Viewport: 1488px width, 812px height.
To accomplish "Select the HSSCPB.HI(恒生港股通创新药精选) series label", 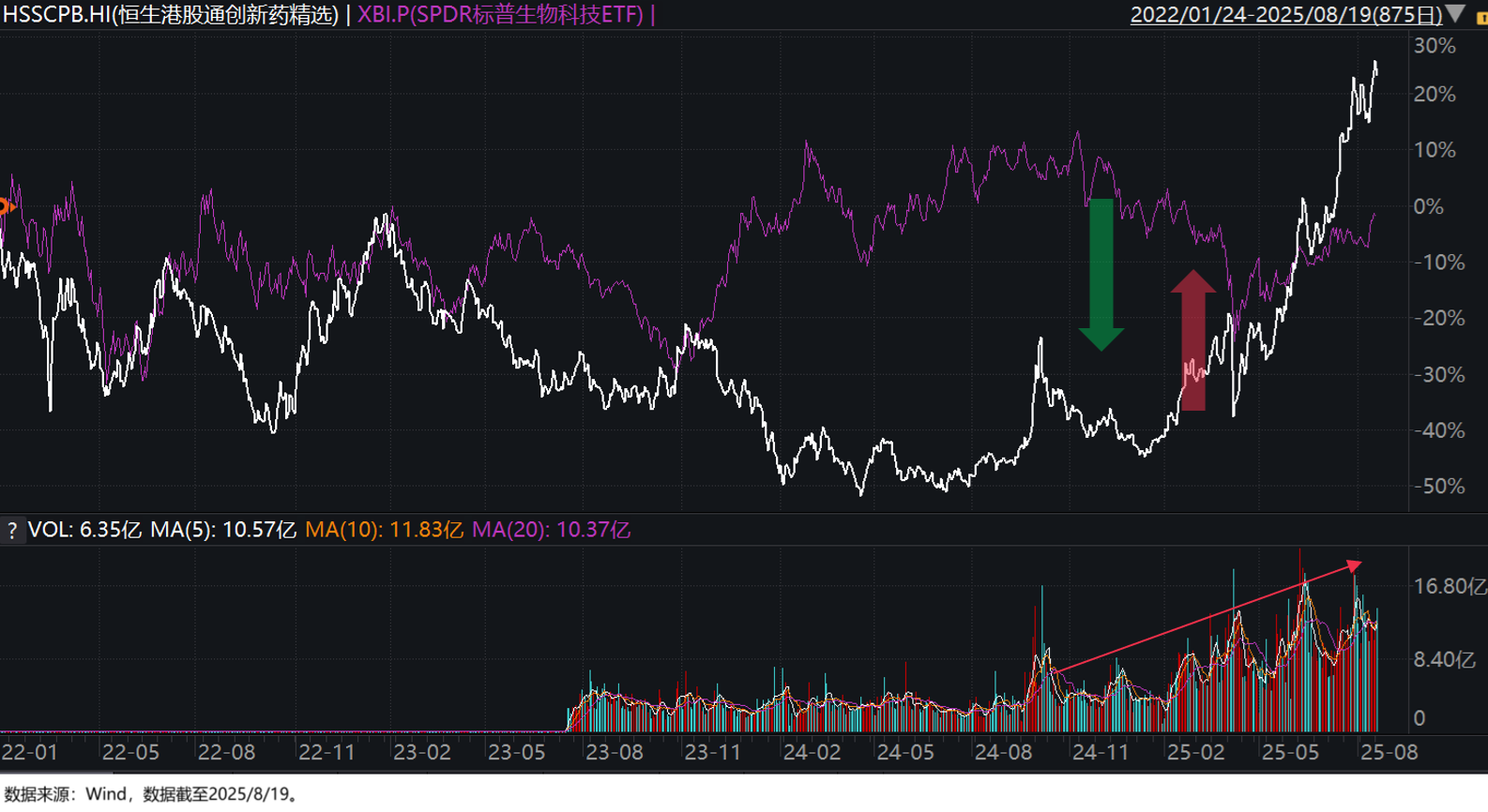I will 171,14.
